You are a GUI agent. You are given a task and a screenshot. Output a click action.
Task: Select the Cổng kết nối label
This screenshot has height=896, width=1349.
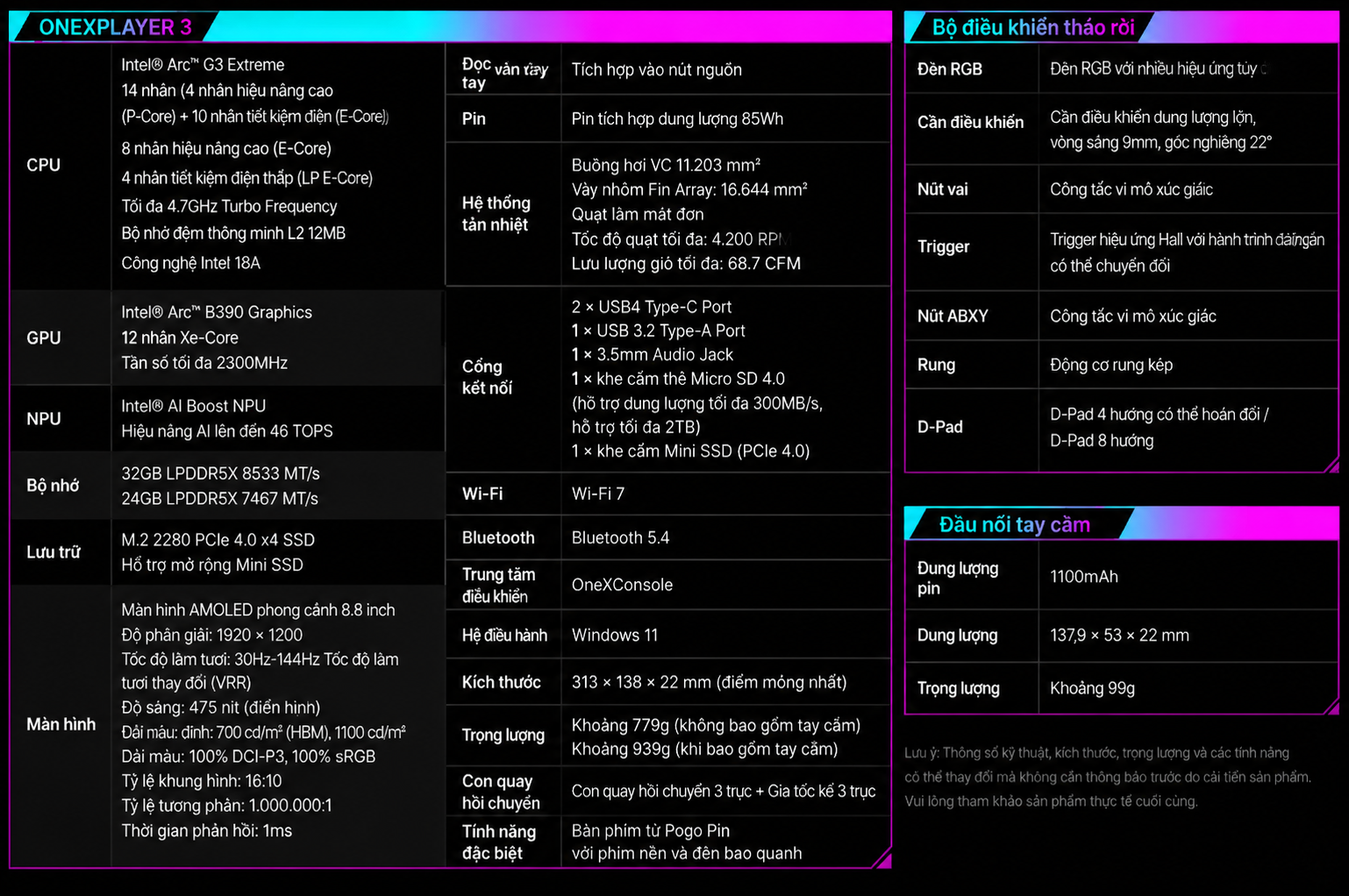click(x=488, y=377)
